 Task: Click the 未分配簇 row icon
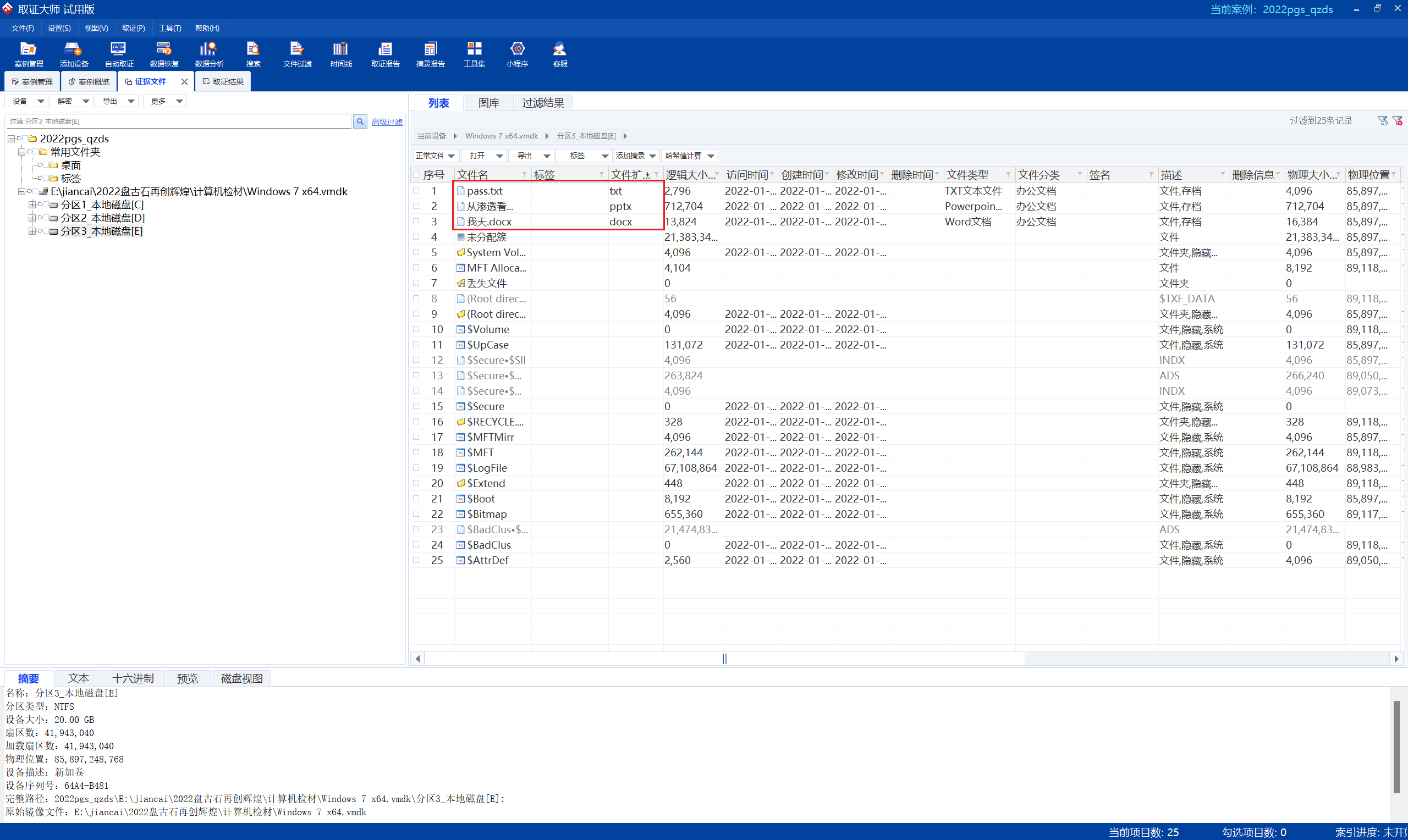460,237
